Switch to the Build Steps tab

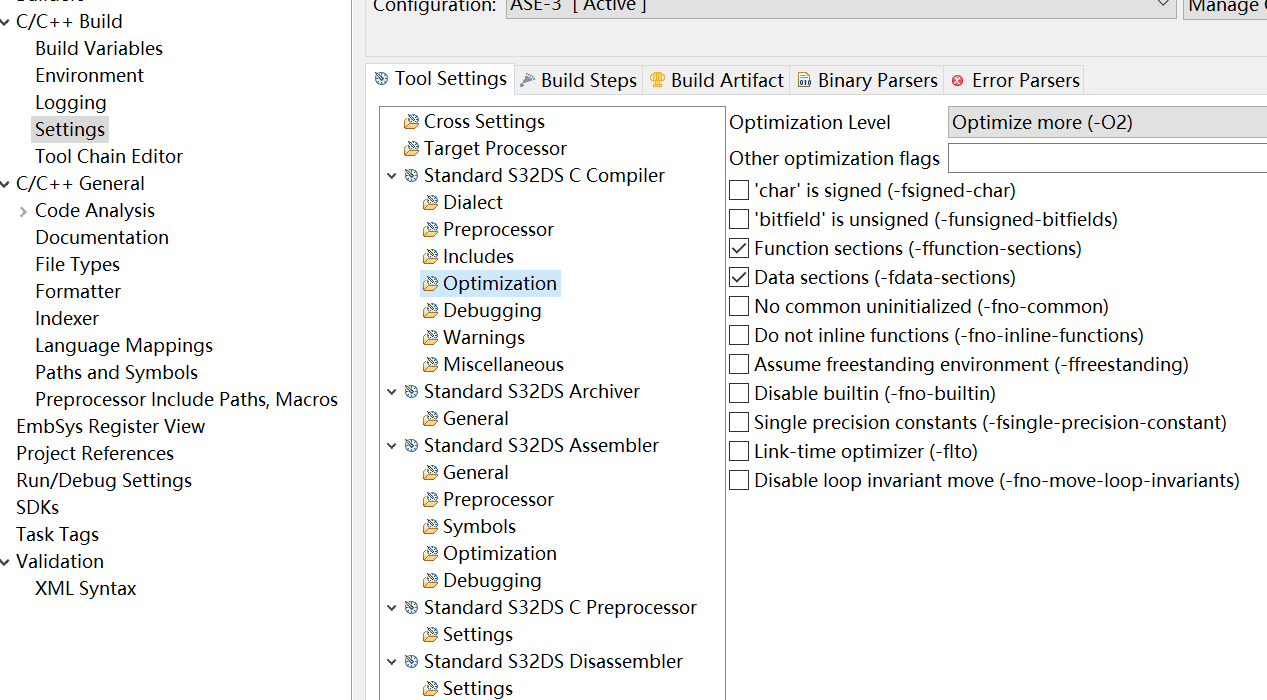click(578, 80)
